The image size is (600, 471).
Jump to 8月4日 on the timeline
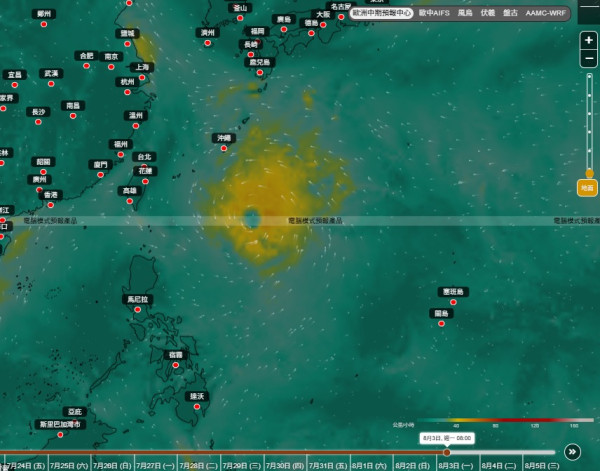tap(501, 466)
